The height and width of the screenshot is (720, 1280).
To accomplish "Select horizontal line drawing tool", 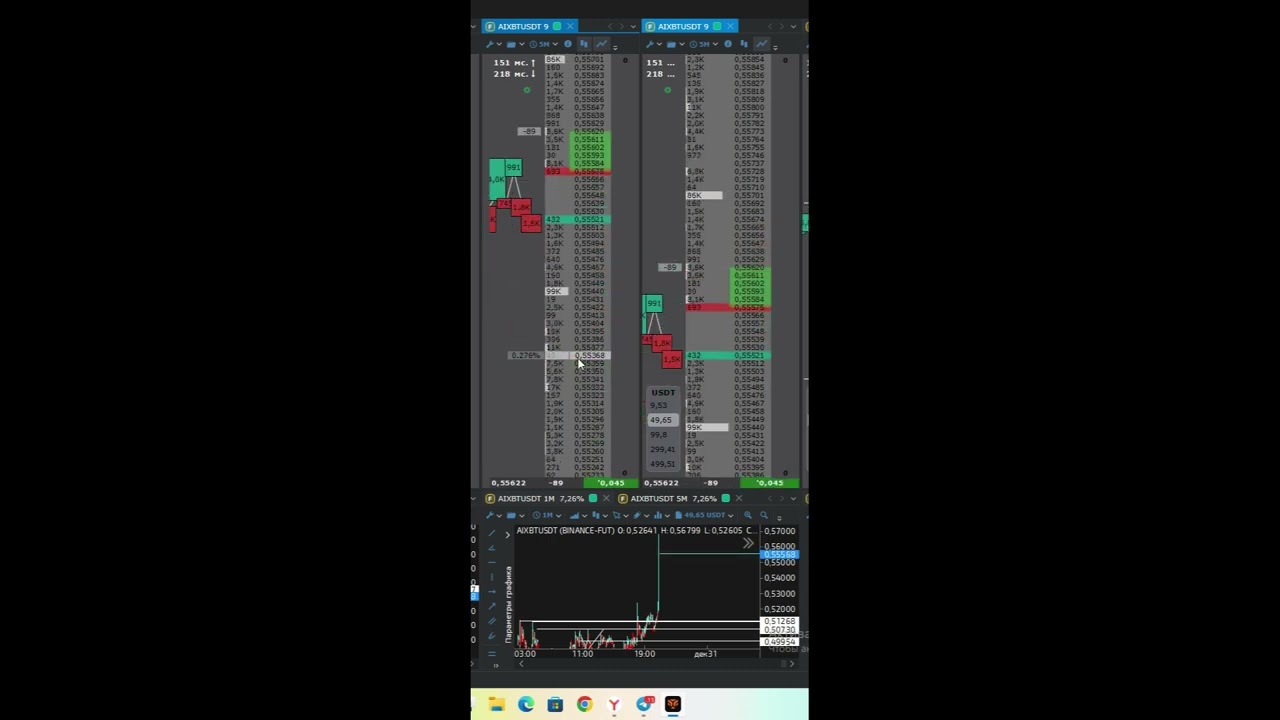I will click(491, 562).
